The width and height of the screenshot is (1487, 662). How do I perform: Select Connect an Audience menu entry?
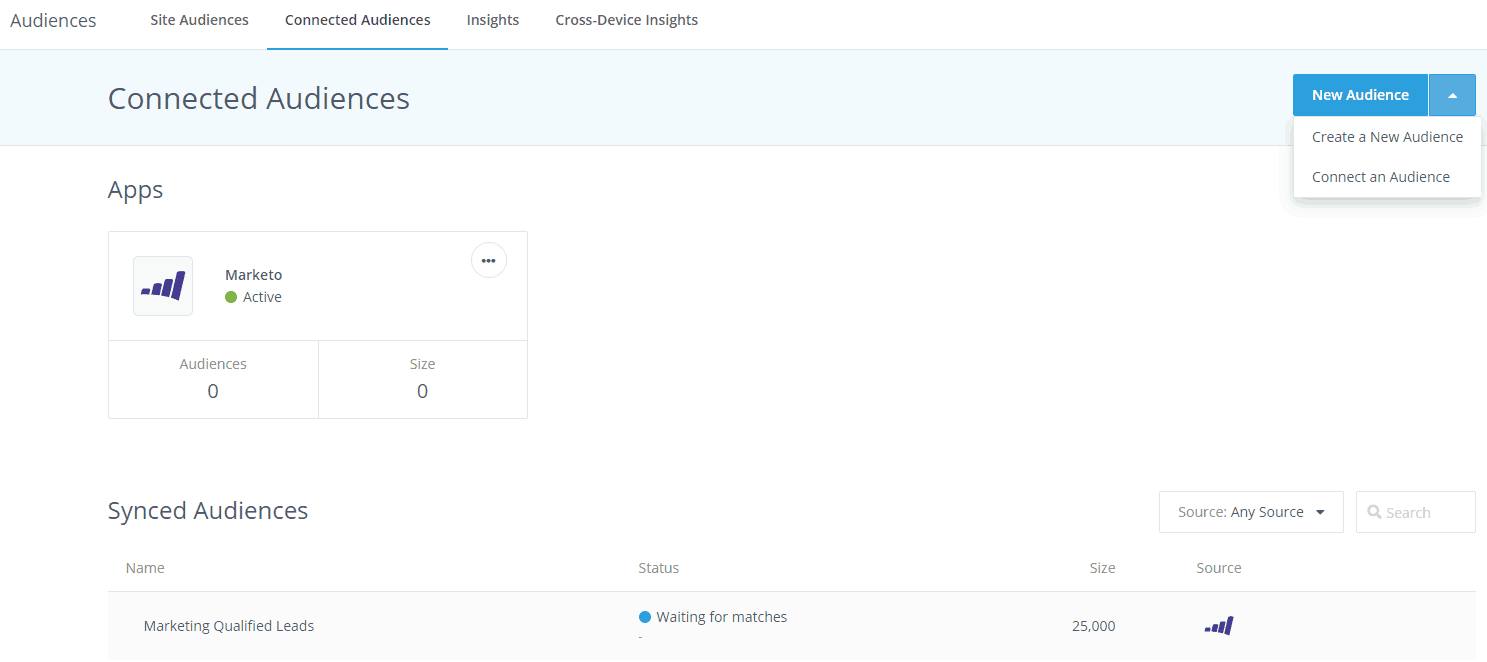(x=1381, y=176)
